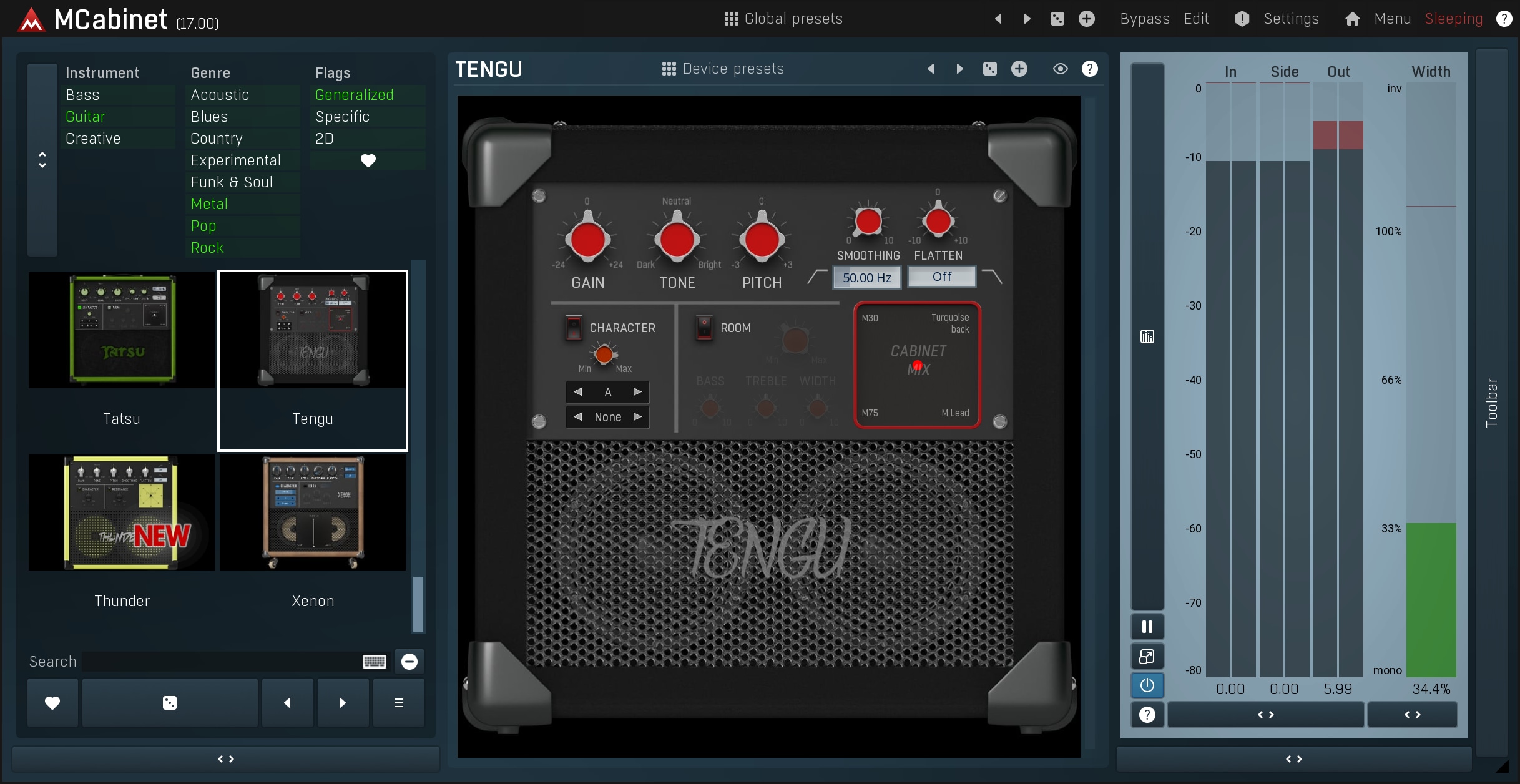Viewport: 1520px width, 784px height.
Task: Select next character type after A
Action: tap(637, 392)
